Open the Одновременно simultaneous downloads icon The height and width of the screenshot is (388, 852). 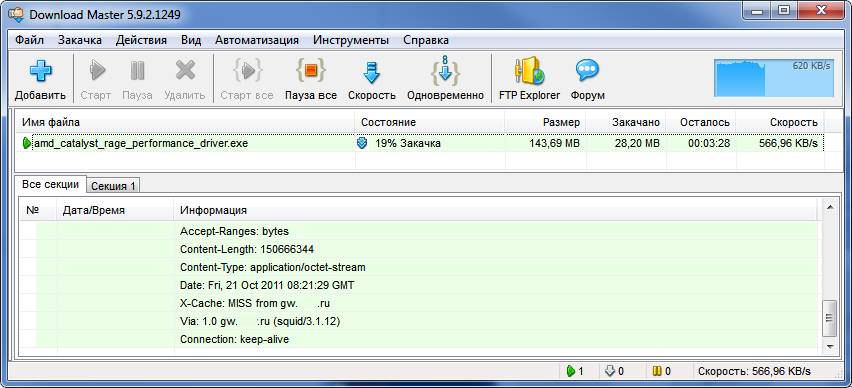(x=446, y=71)
